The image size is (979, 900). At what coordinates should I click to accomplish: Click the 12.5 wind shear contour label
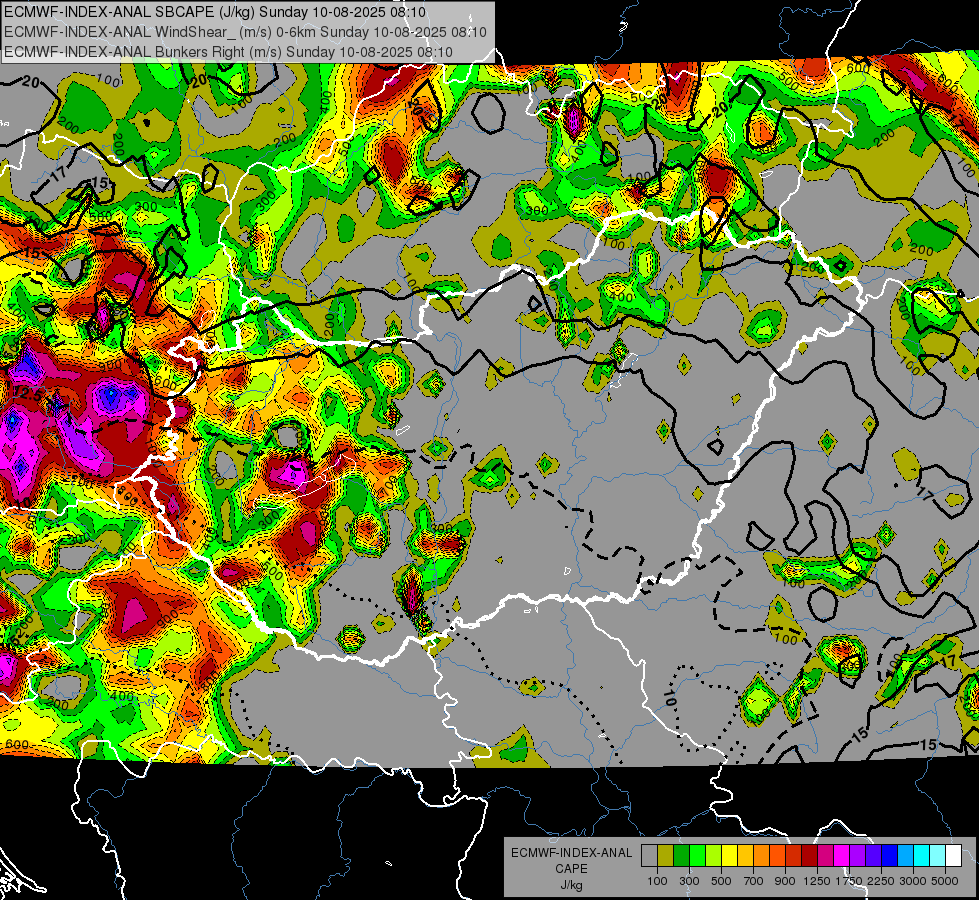[26, 395]
